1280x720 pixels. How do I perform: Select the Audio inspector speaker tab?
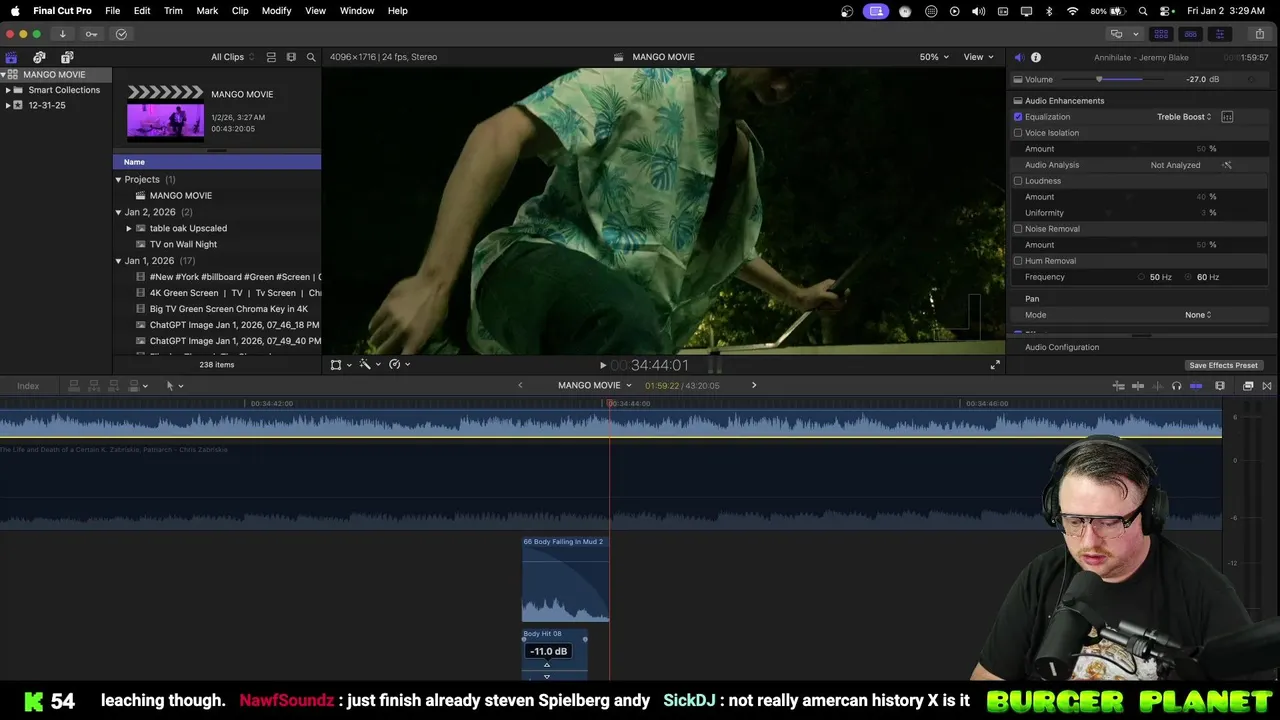coord(1018,57)
